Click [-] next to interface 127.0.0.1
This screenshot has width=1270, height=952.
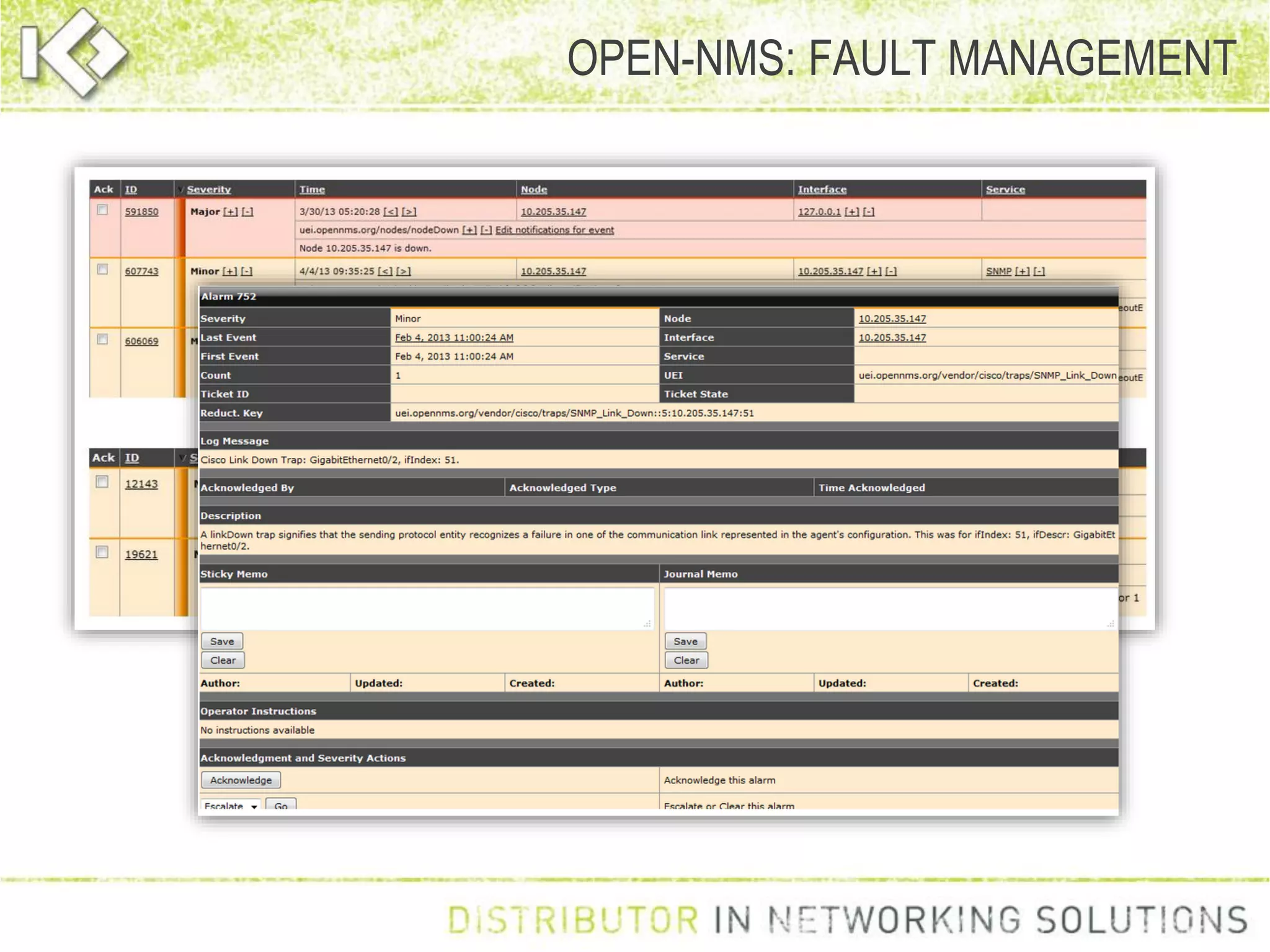coord(869,212)
